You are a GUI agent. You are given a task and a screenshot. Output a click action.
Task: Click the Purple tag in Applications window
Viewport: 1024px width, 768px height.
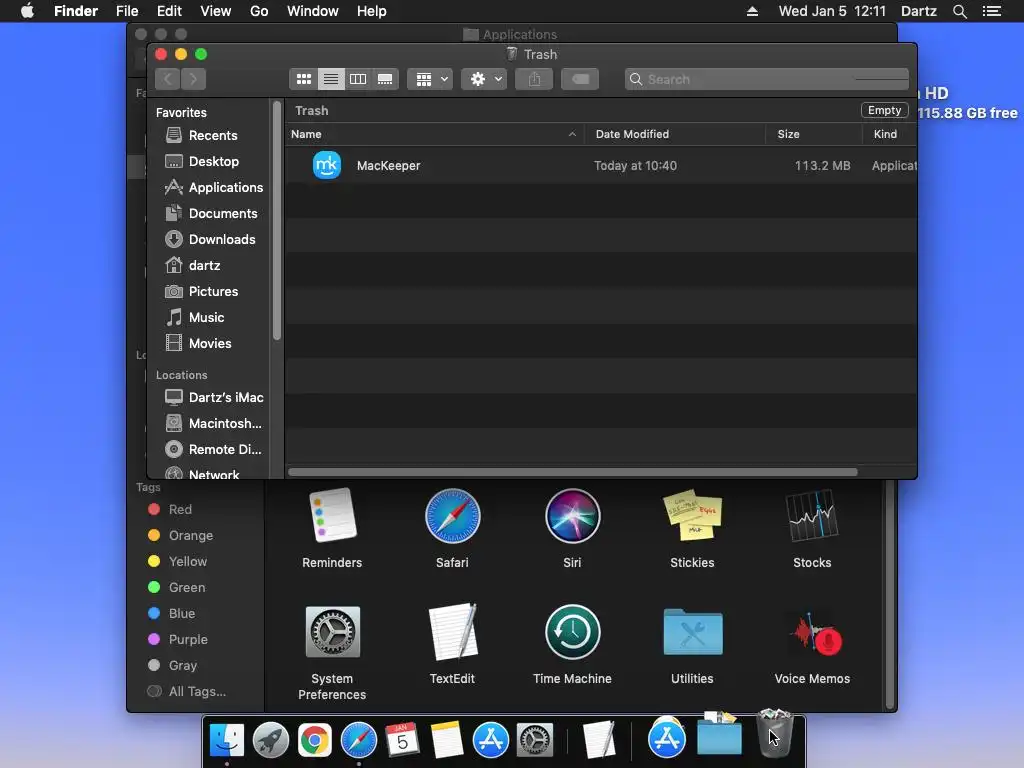point(177,640)
